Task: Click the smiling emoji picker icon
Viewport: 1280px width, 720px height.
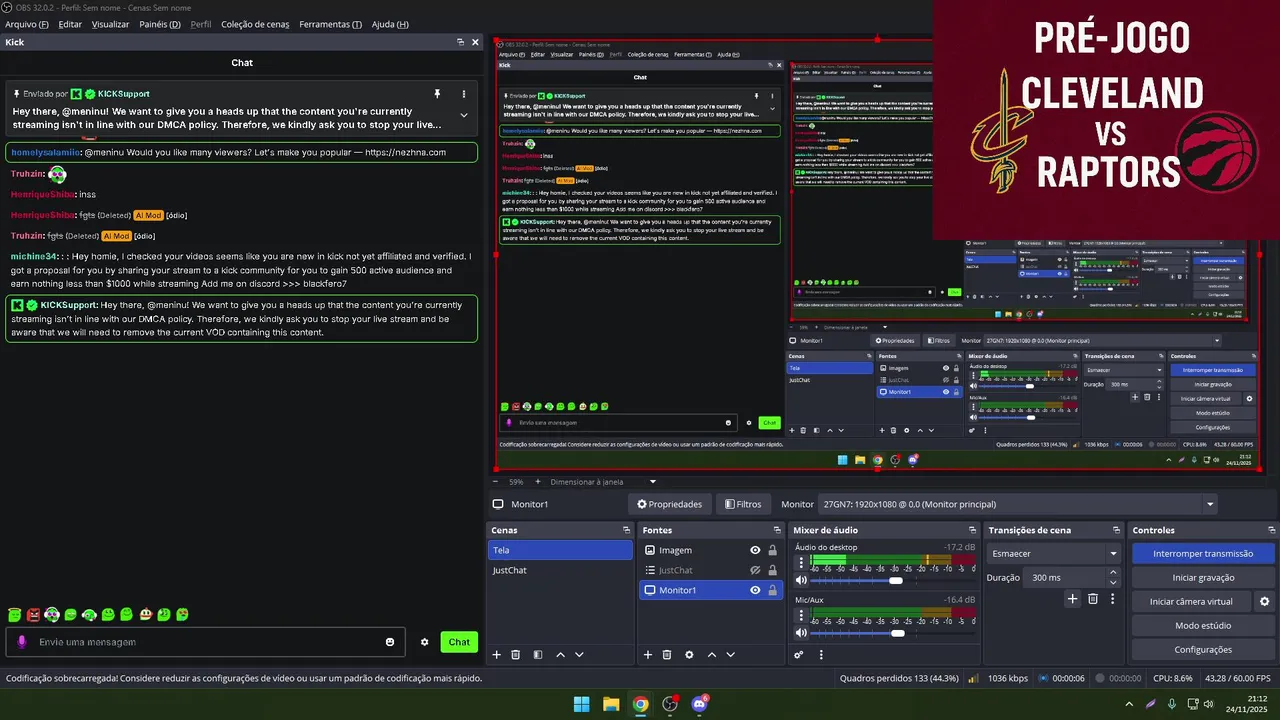Action: (x=390, y=642)
